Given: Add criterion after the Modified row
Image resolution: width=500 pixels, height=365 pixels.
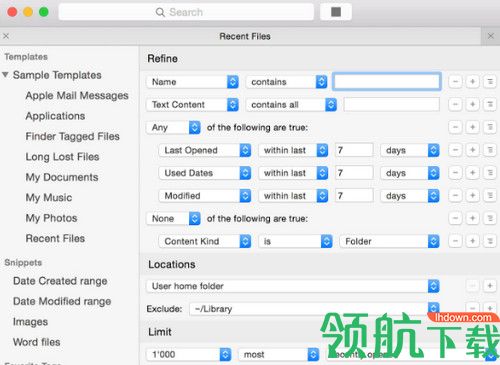Looking at the screenshot, I should (472, 196).
